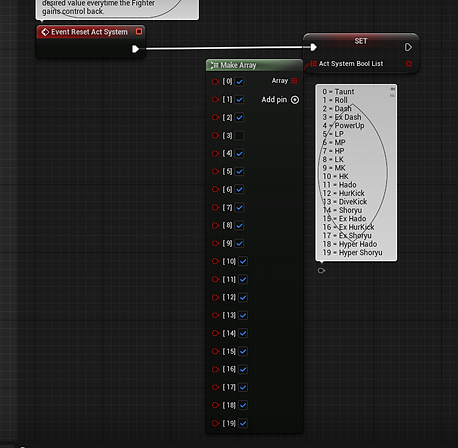Click the move-list comment box with Taunt
Image resolution: width=458 pixels, height=448 pixels.
click(356, 172)
